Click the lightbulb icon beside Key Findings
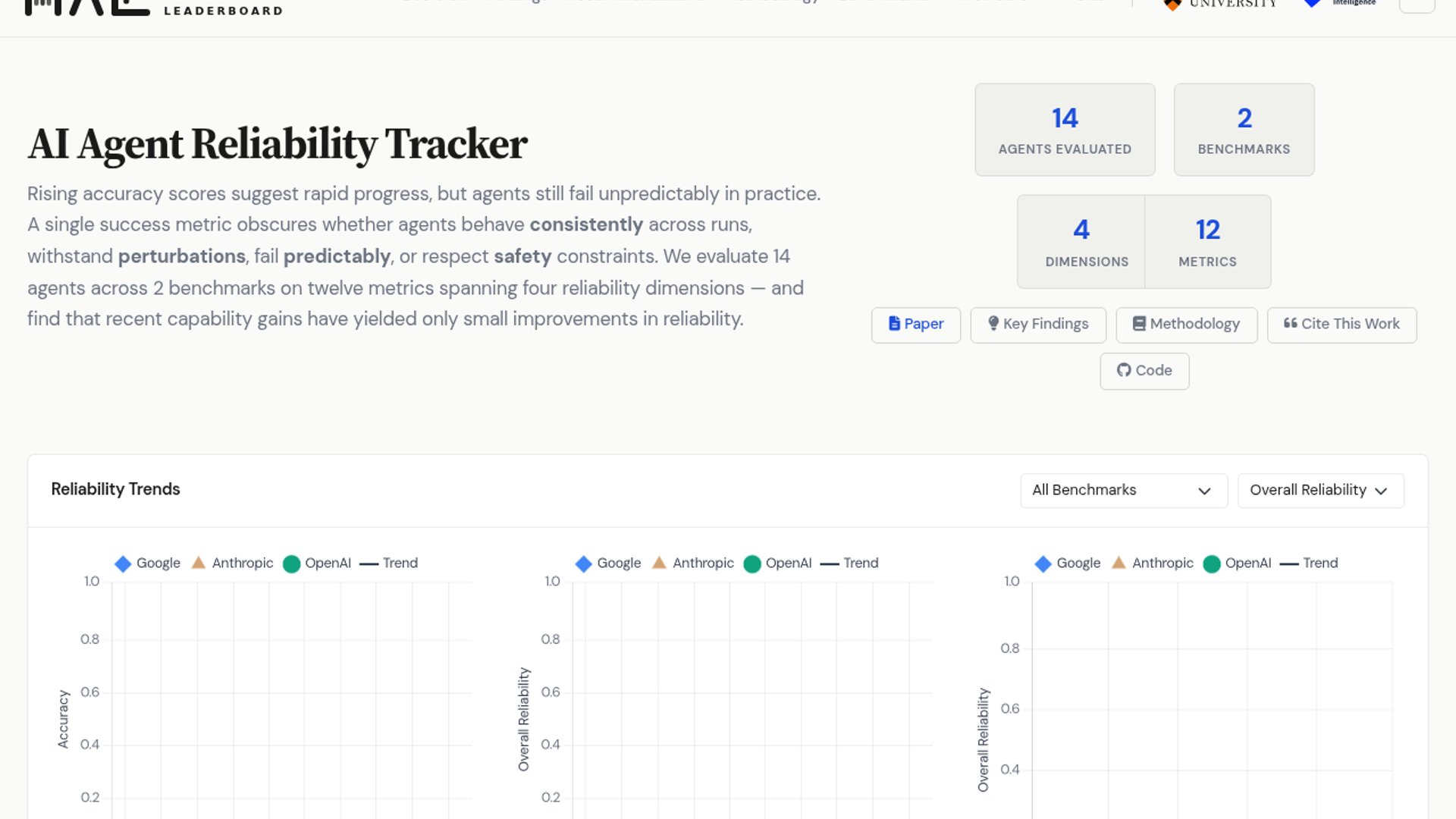This screenshot has height=819, width=1456. coord(993,324)
